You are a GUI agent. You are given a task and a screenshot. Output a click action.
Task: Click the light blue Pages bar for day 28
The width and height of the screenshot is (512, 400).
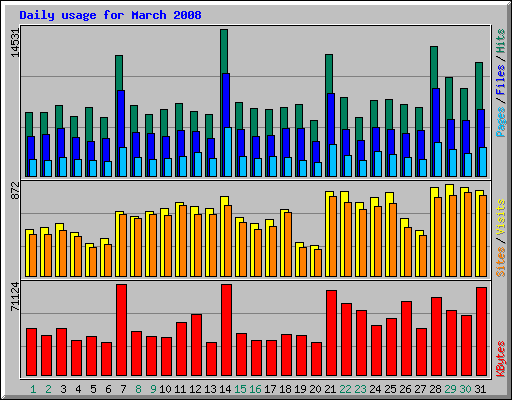tap(438, 160)
